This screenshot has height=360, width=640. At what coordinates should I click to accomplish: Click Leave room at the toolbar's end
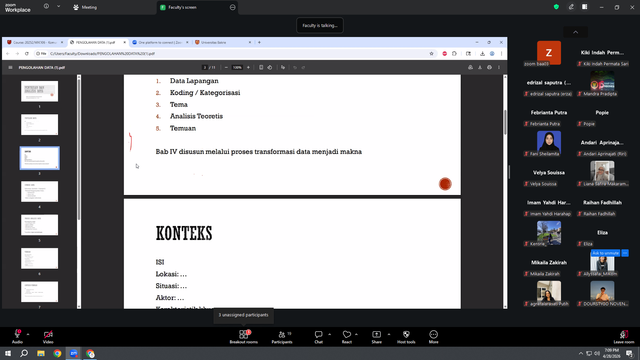click(624, 337)
